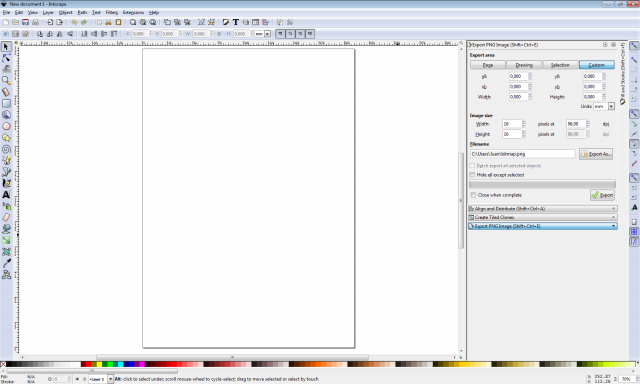The width and height of the screenshot is (640, 384).
Task: Increase Image size Width pixels stepper
Action: click(524, 122)
